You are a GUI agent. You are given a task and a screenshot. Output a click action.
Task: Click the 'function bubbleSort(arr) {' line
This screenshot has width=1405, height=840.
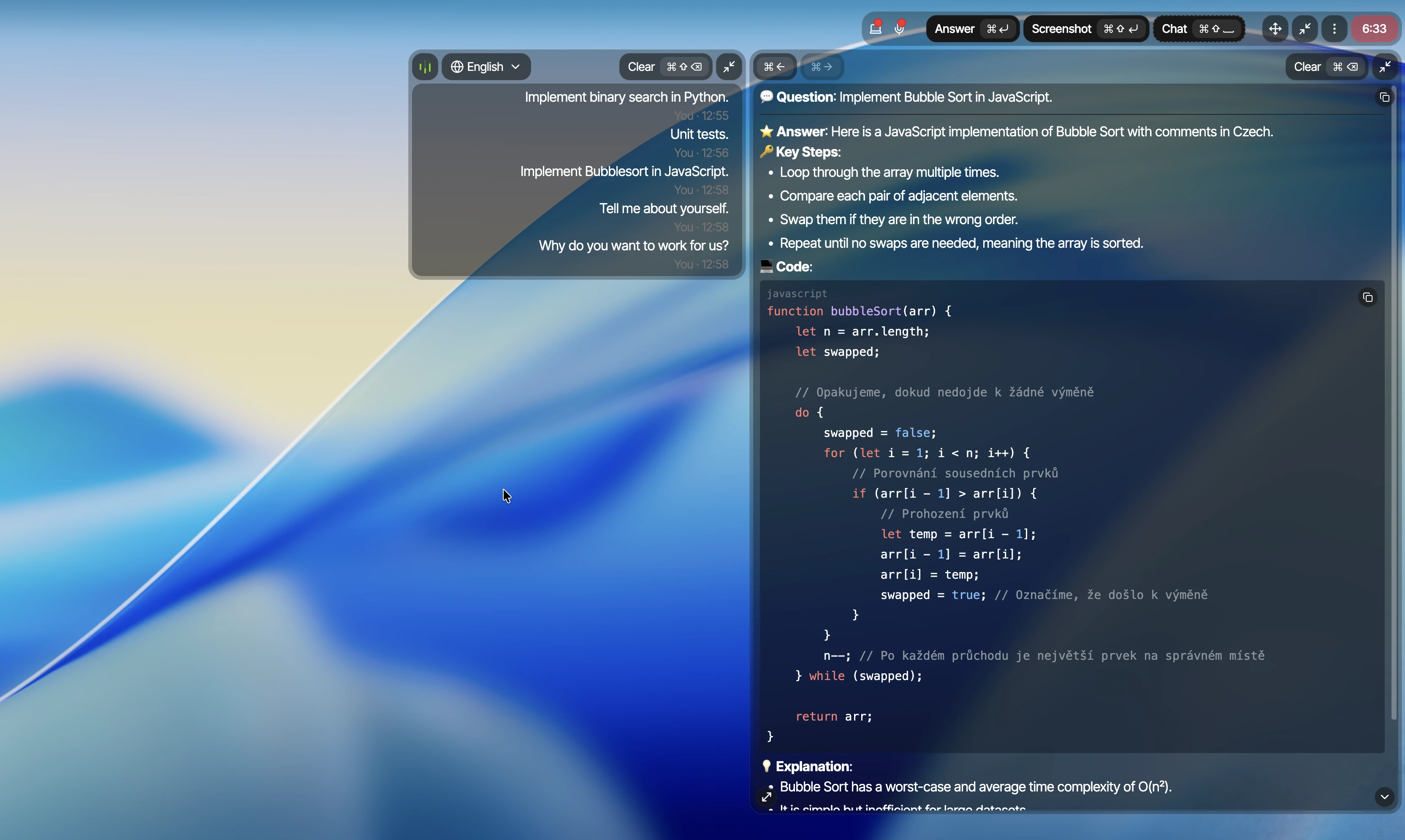tap(859, 311)
